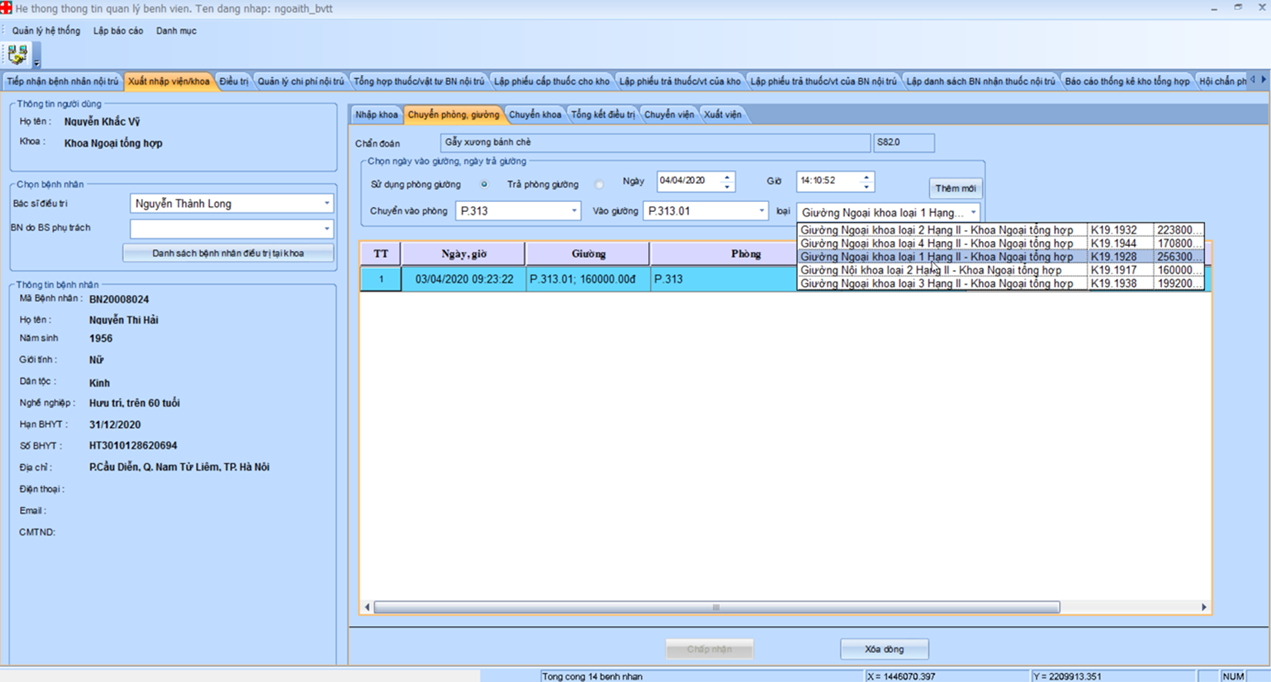1271x682 pixels.
Task: Open 'Lập danh sách BN nhận thuốc nội trú' tab
Action: pos(981,81)
